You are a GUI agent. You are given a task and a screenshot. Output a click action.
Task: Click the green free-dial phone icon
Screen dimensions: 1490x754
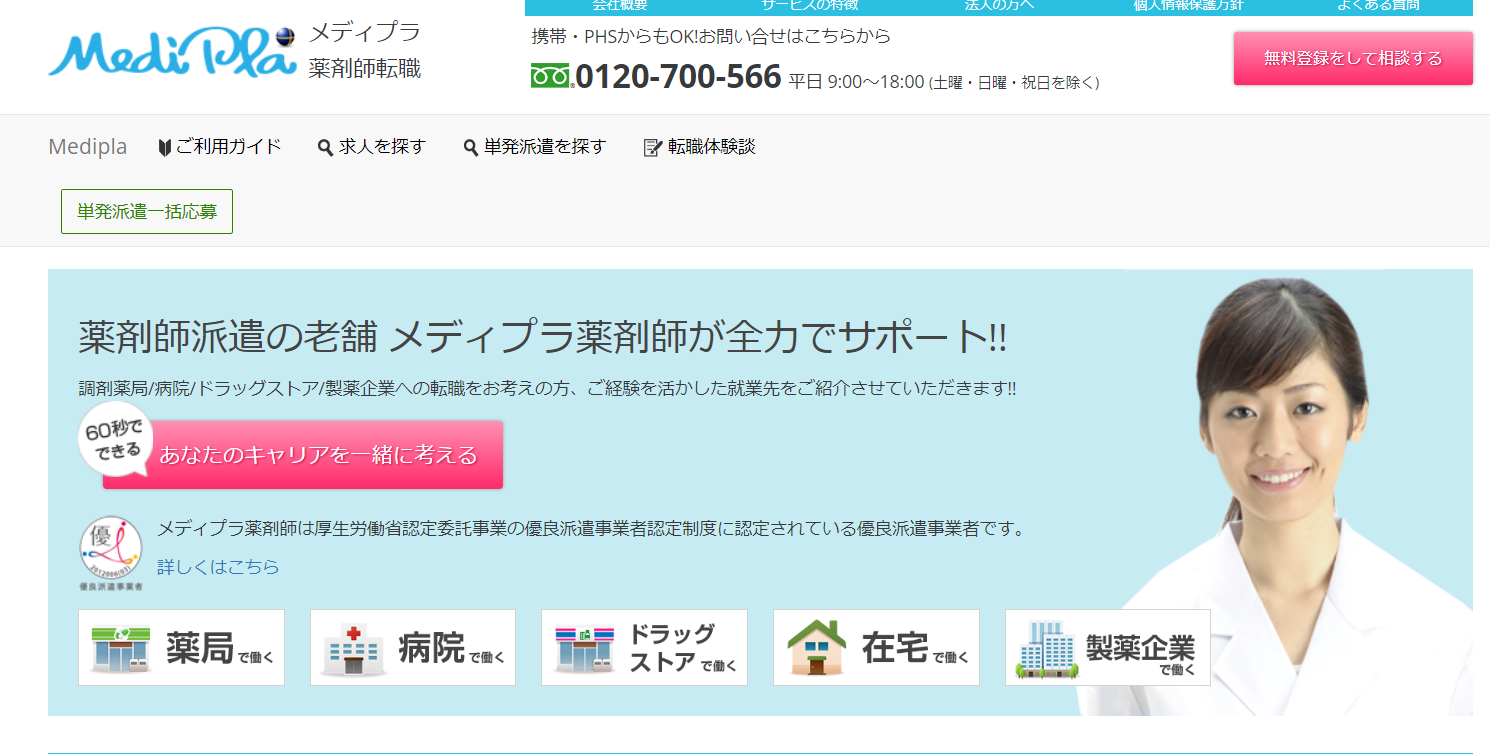tap(551, 77)
